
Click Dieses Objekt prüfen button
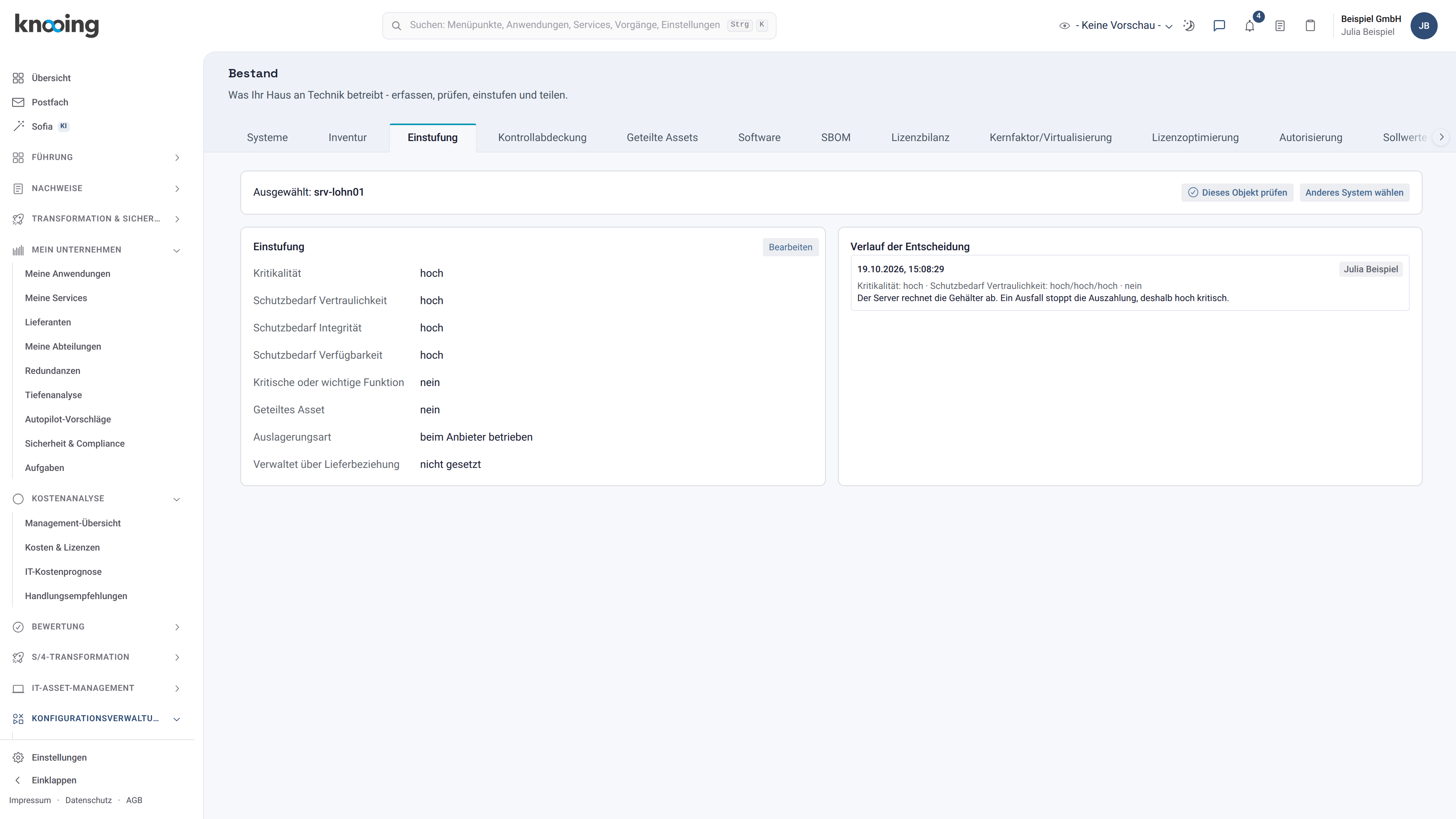point(1237,193)
